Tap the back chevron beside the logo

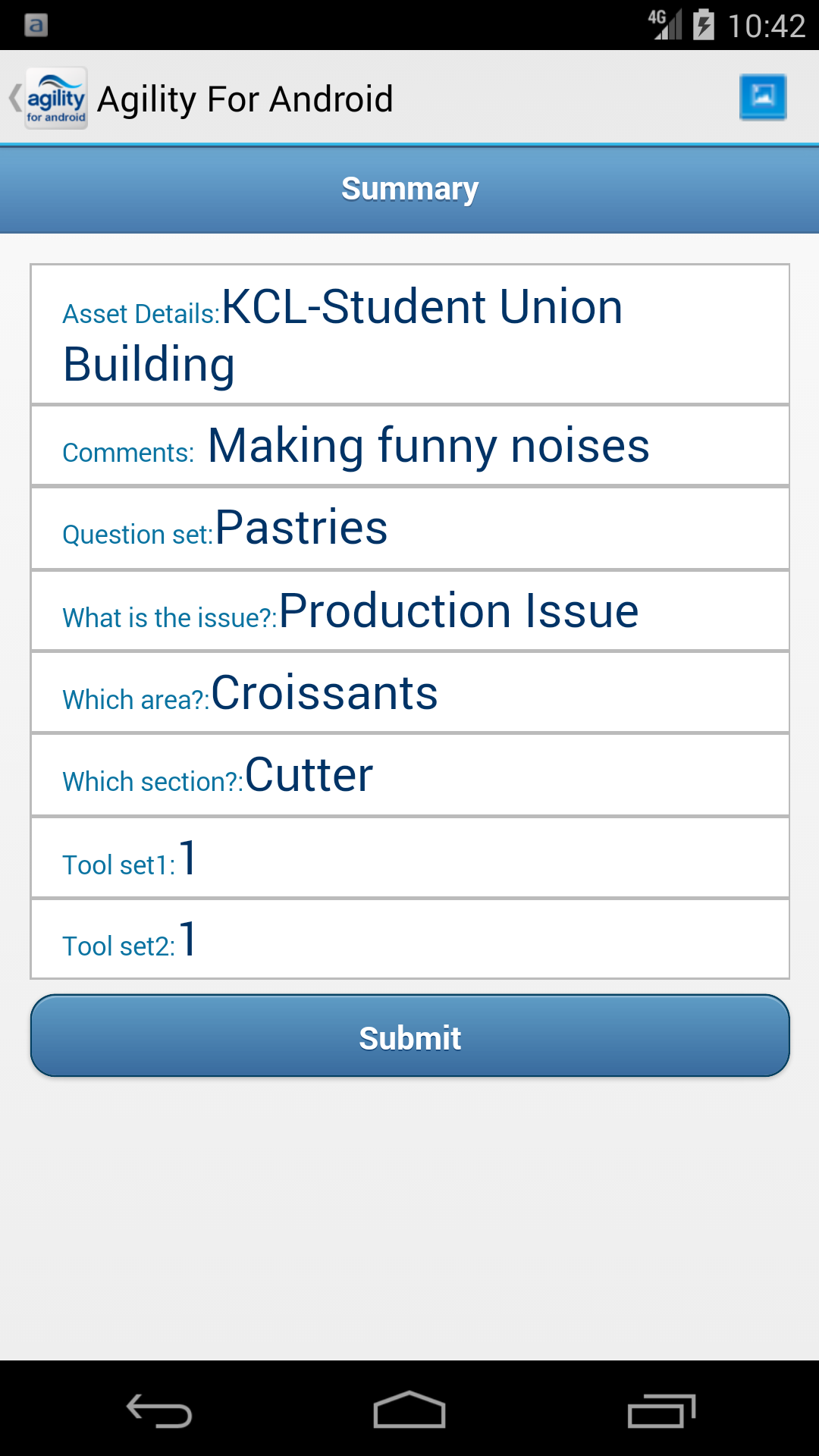pos(14,99)
